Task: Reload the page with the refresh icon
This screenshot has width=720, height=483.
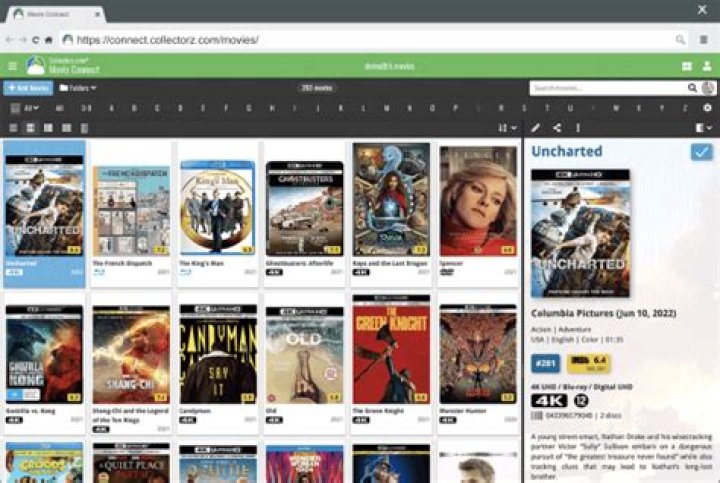Action: (35, 40)
